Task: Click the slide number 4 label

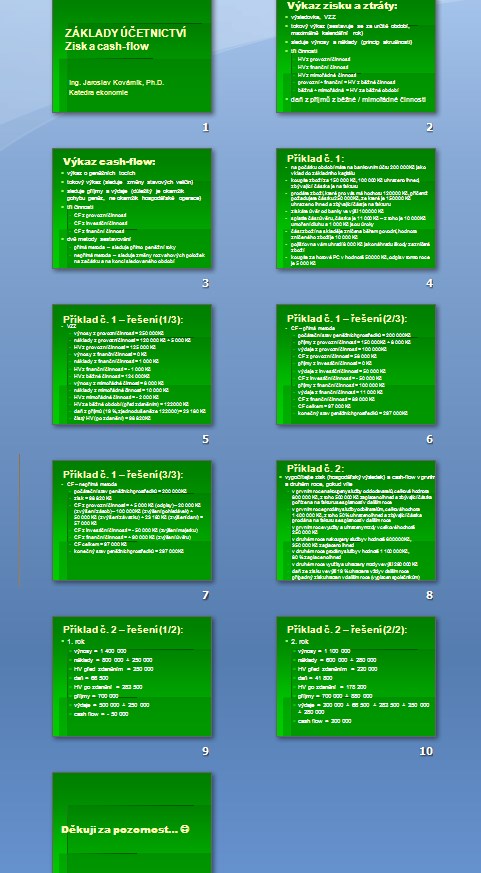Action: click(x=429, y=283)
